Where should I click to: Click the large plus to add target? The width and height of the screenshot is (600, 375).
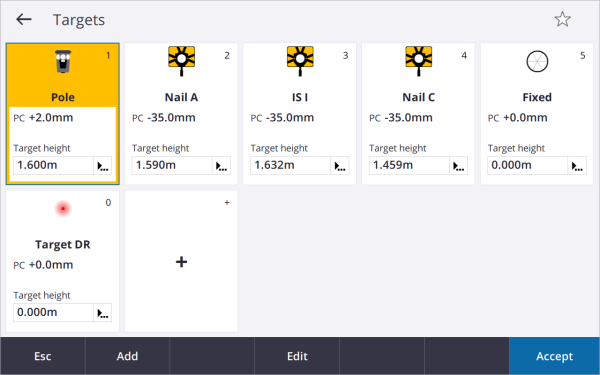coord(181,262)
